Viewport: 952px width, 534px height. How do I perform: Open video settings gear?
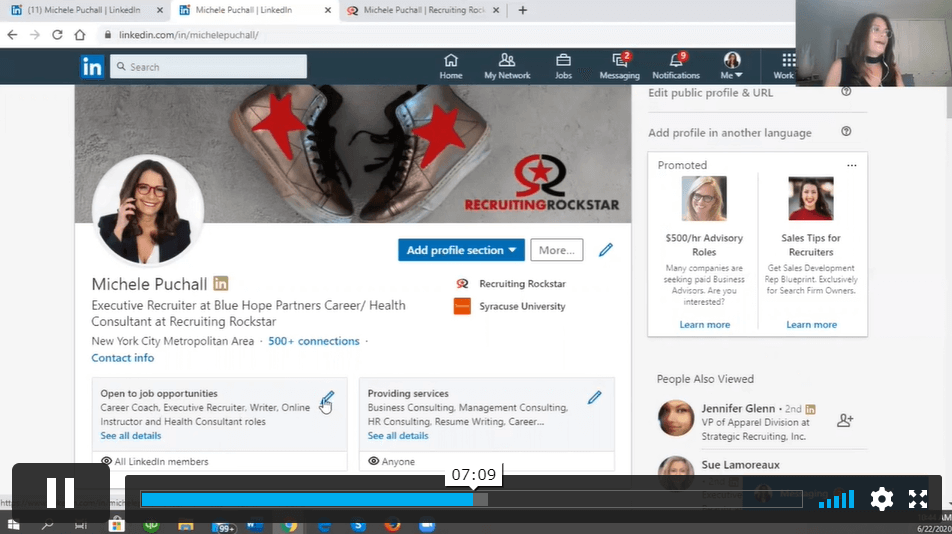882,499
